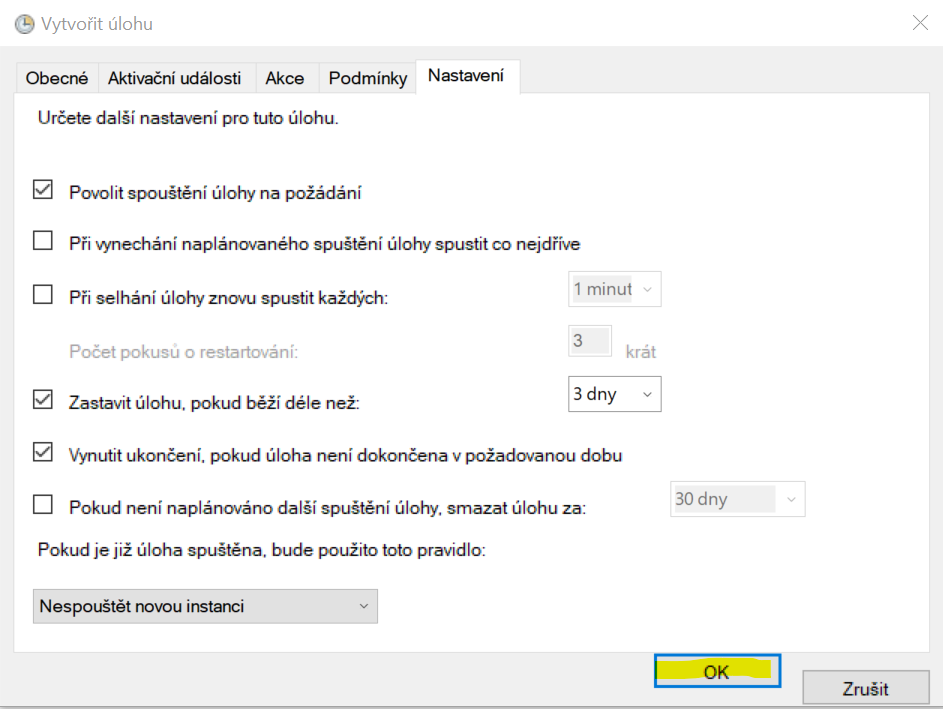Image resolution: width=943 pixels, height=709 pixels.
Task: Click the Nastavení tab
Action: pyautogui.click(x=466, y=76)
